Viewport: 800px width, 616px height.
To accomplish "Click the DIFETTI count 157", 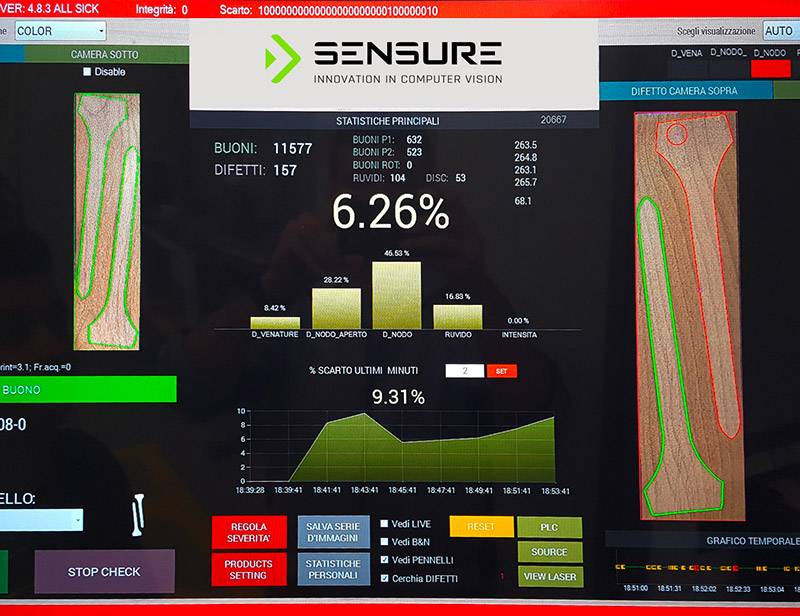I will click(285, 170).
